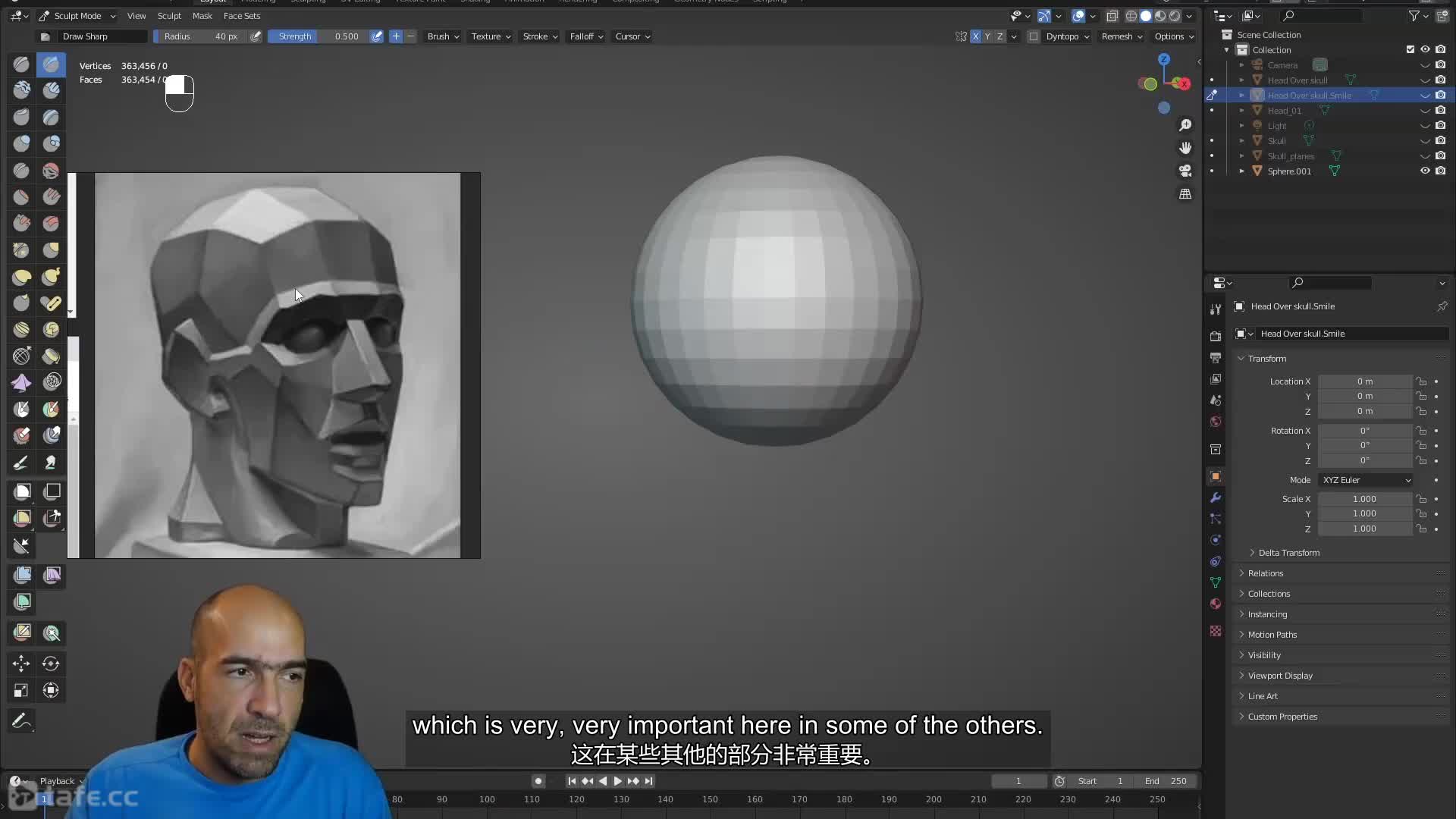Click the Scale X value field
This screenshot has width=1456, height=819.
pyautogui.click(x=1364, y=499)
